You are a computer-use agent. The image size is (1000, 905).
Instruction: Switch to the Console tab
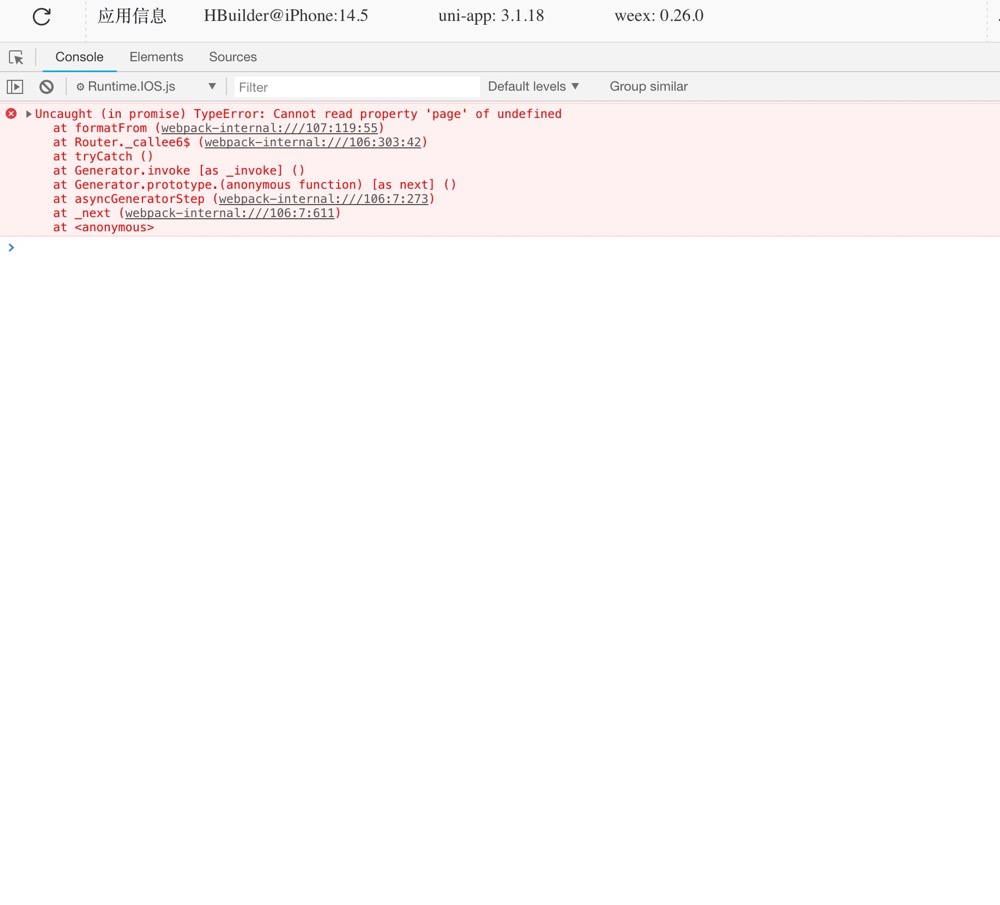pos(79,57)
